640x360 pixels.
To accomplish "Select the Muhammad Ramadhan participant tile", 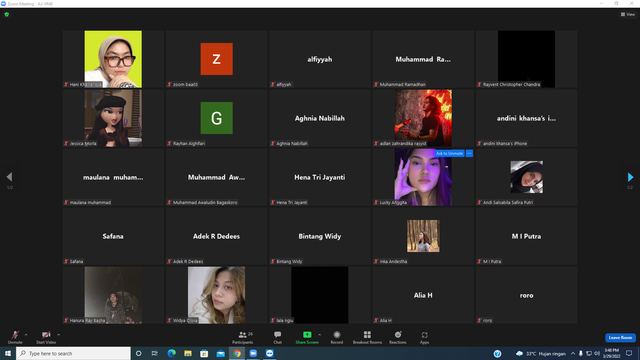I will click(x=423, y=59).
